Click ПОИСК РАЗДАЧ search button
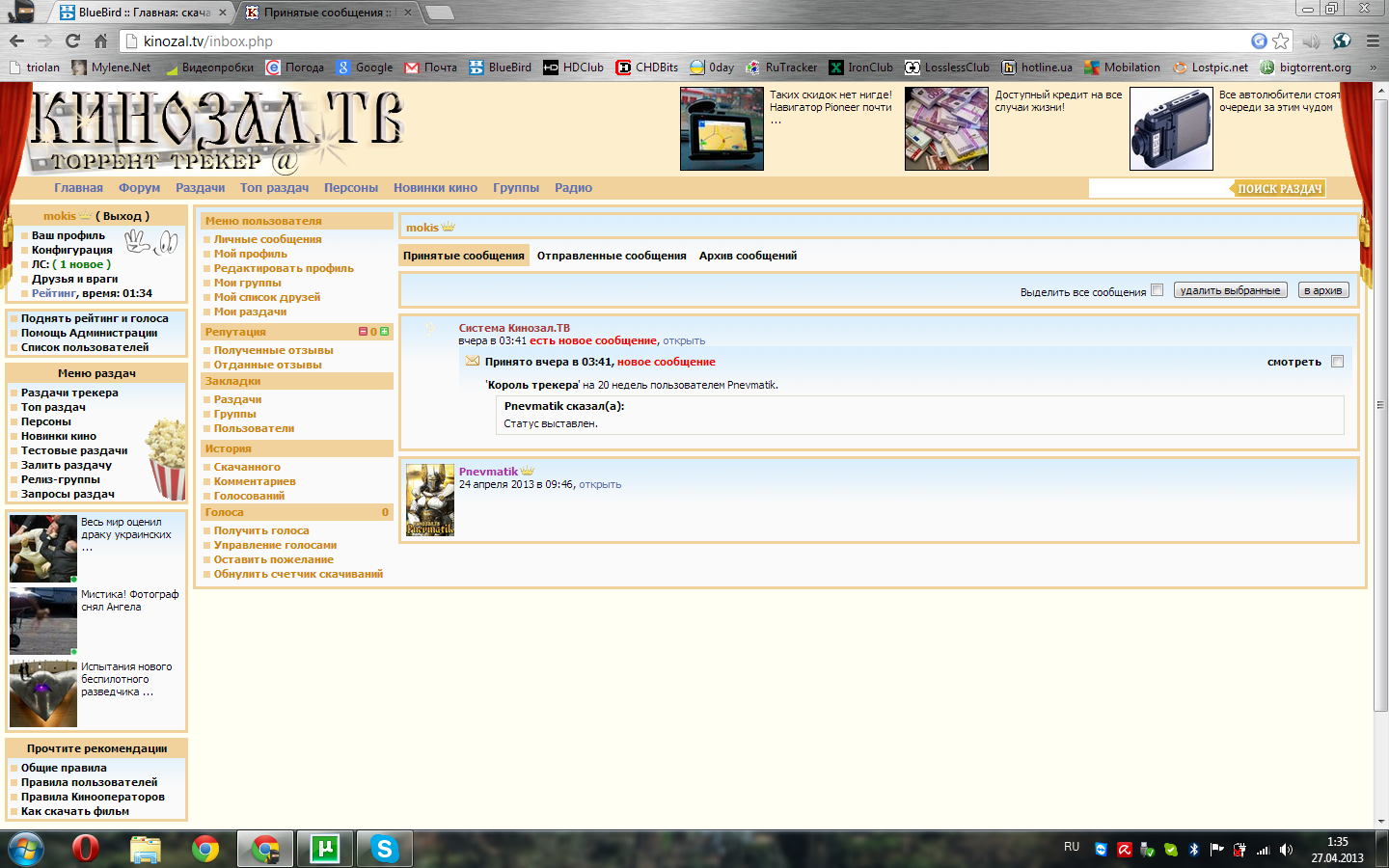 click(1279, 188)
